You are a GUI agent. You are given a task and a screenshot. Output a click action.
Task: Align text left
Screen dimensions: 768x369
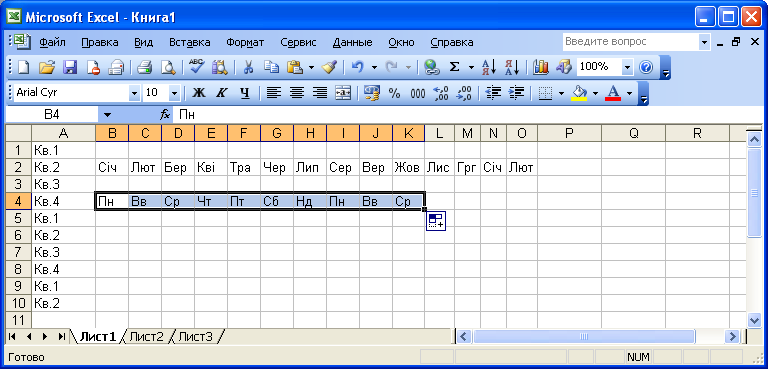(274, 93)
